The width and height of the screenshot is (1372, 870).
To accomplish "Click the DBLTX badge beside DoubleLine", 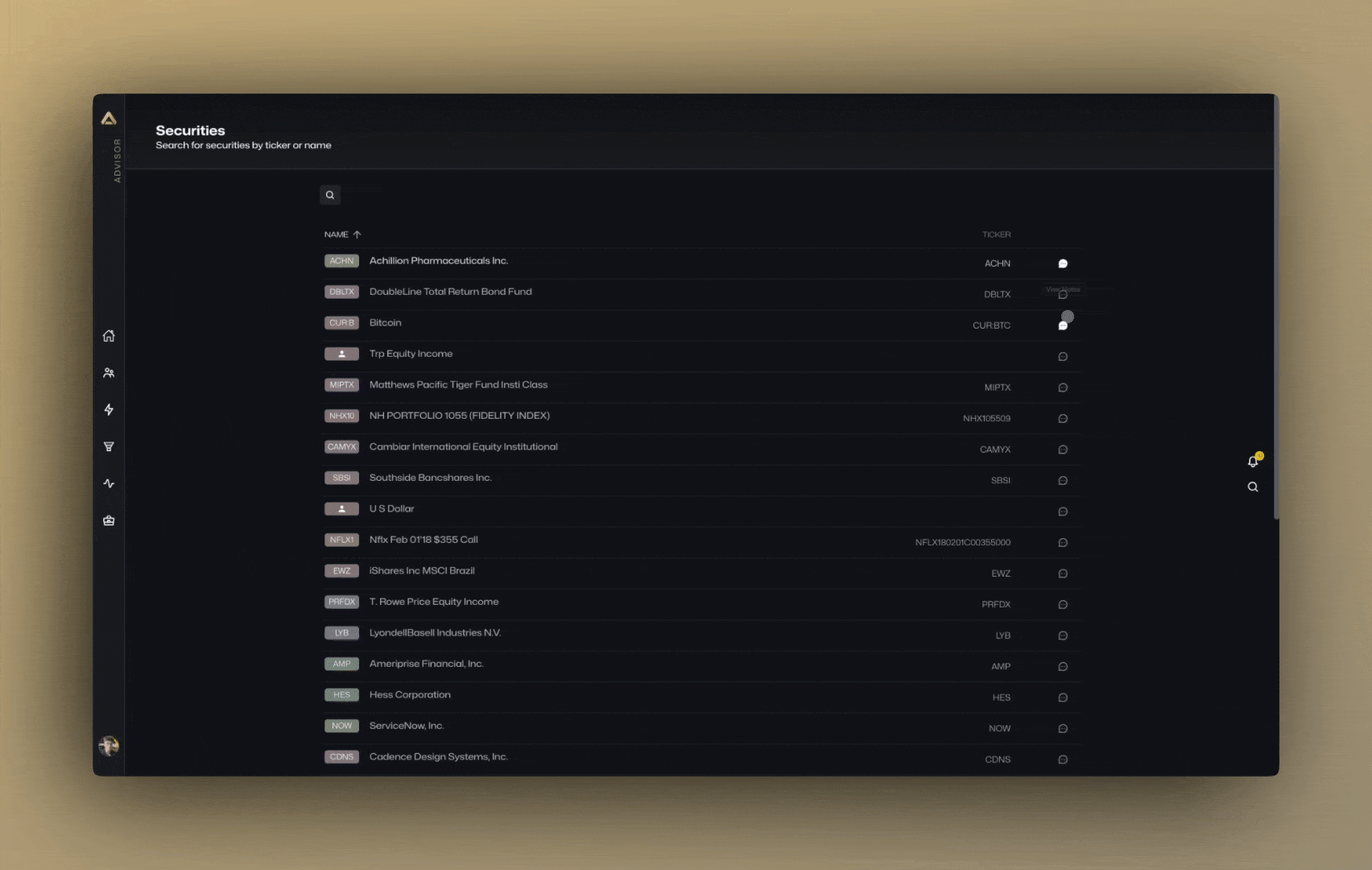I will (341, 292).
